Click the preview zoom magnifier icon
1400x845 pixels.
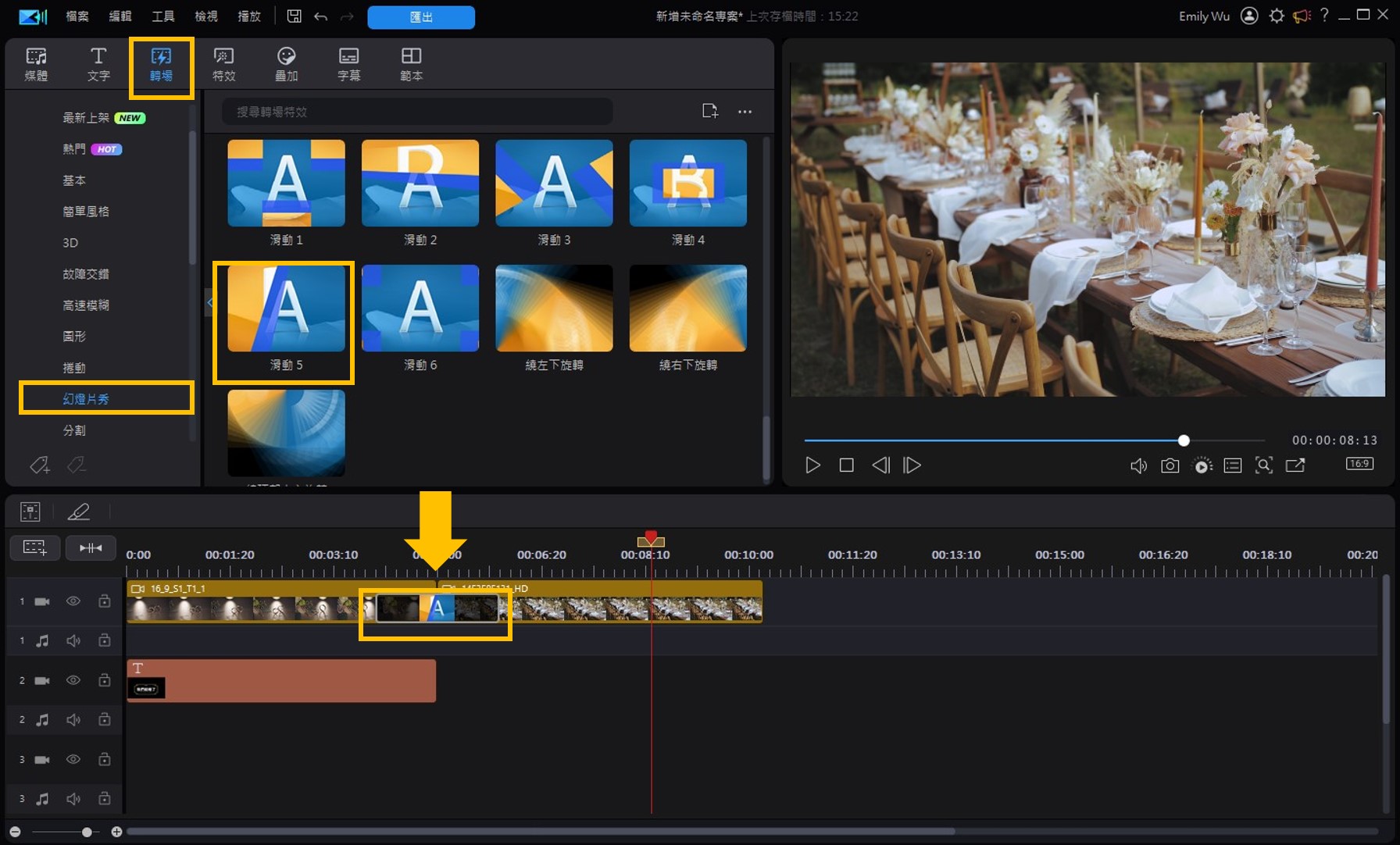click(1263, 465)
